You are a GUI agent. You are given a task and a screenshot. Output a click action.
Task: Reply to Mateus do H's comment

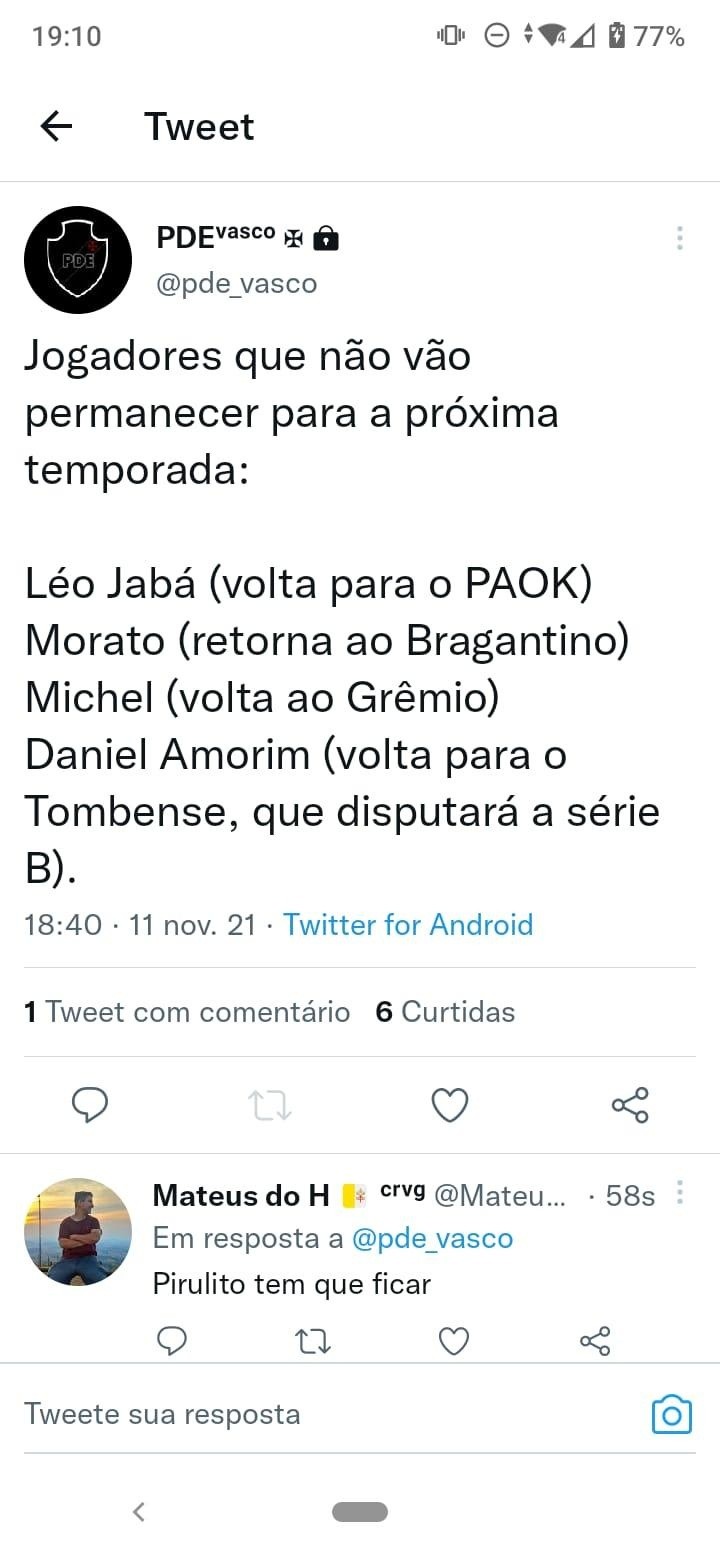click(x=173, y=1340)
